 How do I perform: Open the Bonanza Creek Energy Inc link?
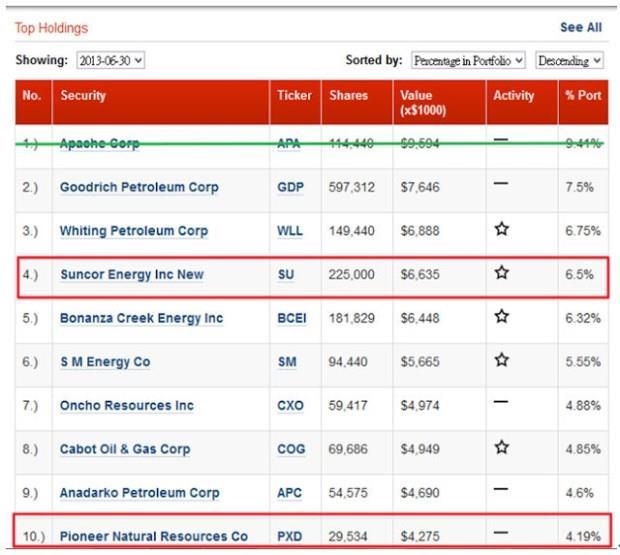click(x=142, y=318)
